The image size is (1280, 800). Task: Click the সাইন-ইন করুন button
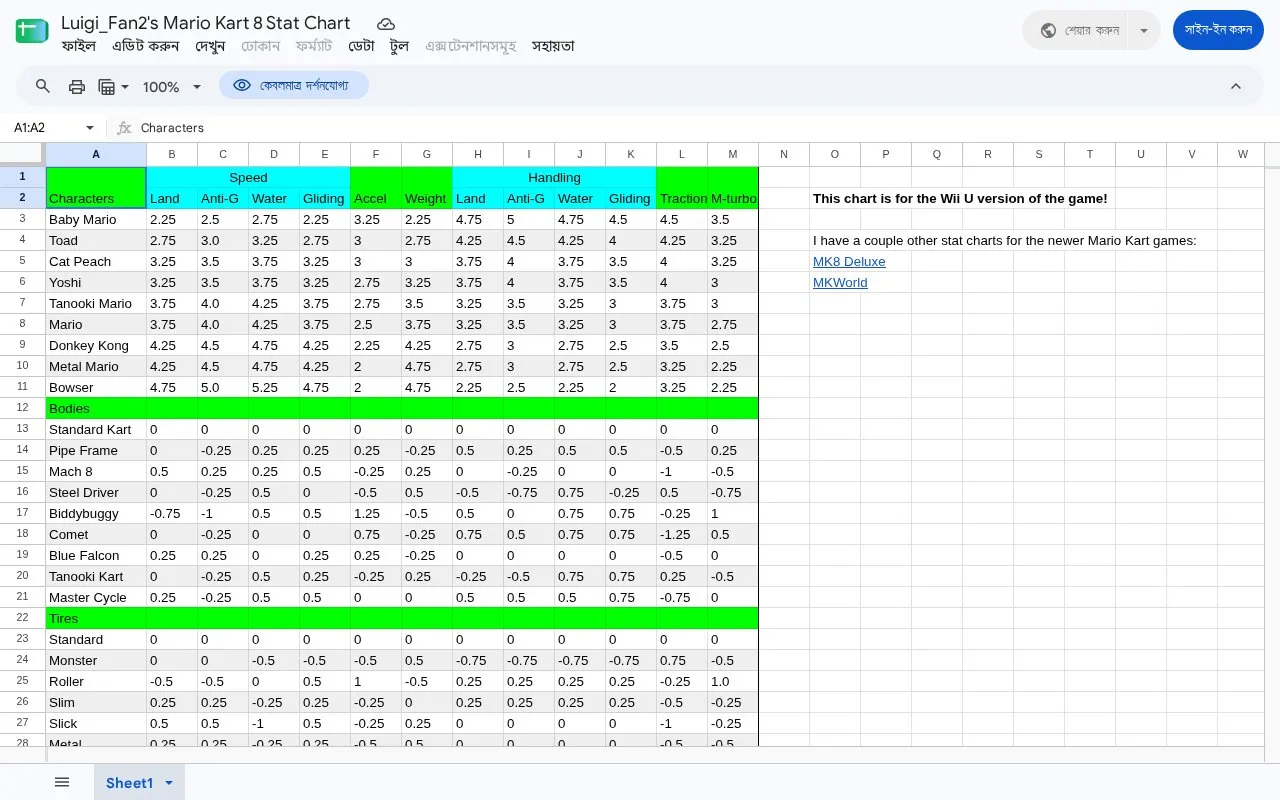(1218, 30)
